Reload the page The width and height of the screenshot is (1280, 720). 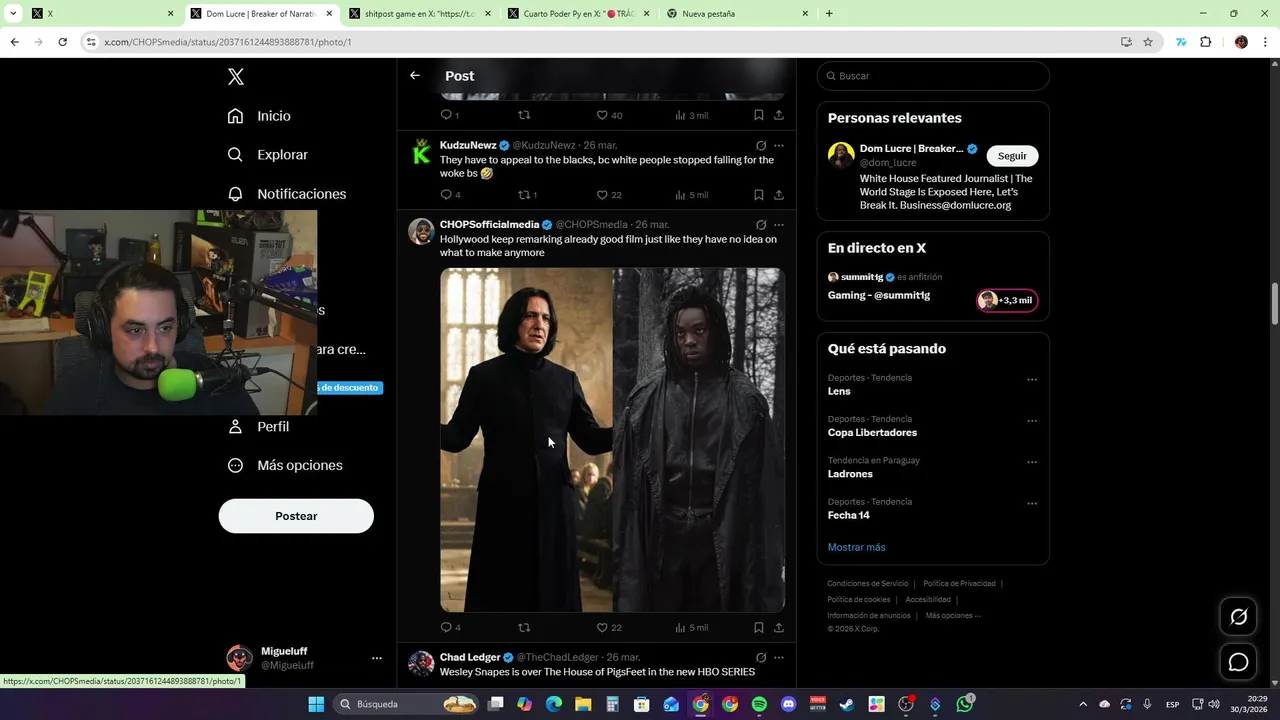[x=62, y=42]
